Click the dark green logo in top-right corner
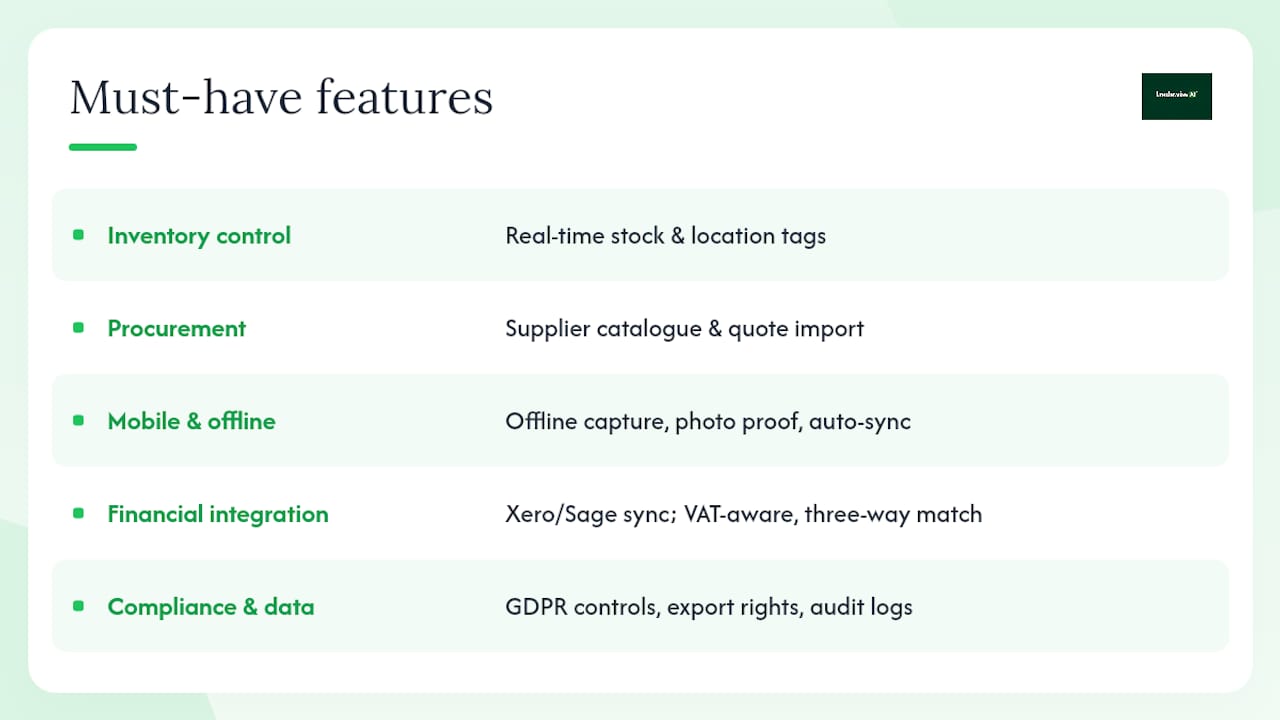Image resolution: width=1280 pixels, height=720 pixels. 1176,96
